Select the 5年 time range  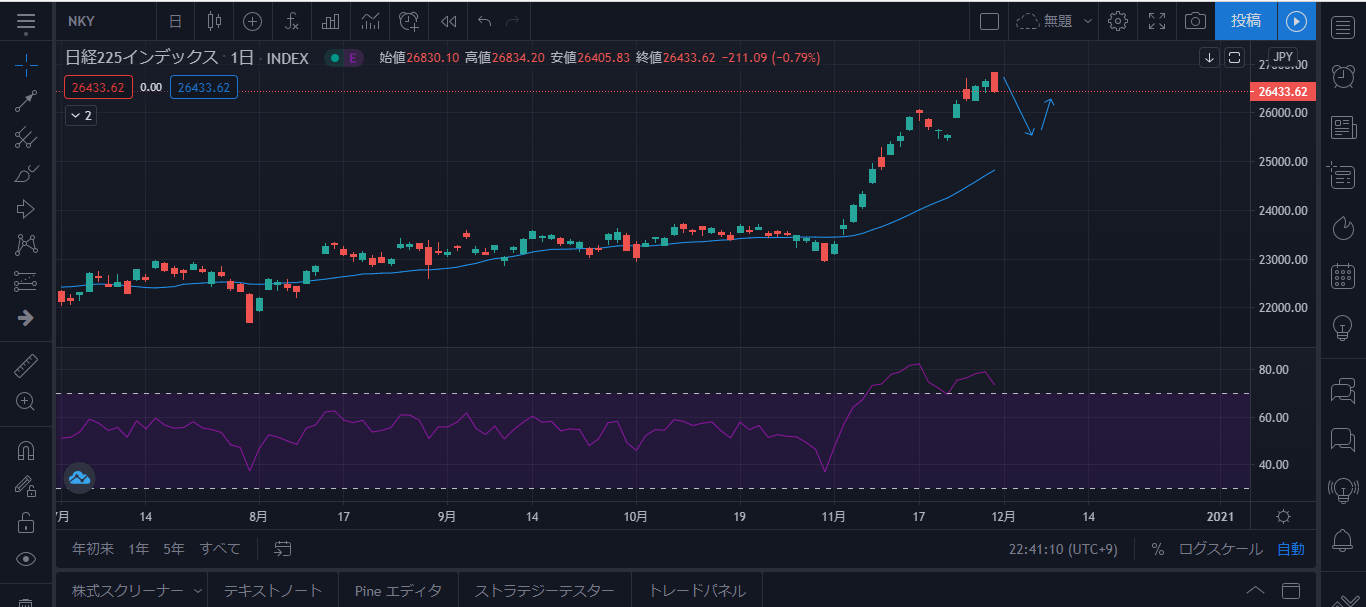(174, 549)
